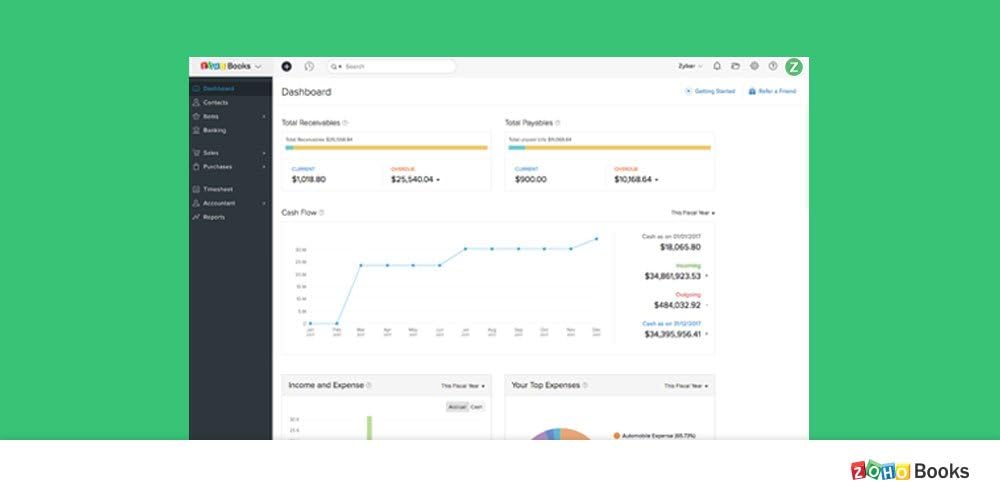
Task: Expand the Purchases submenu arrow
Action: click(x=264, y=166)
